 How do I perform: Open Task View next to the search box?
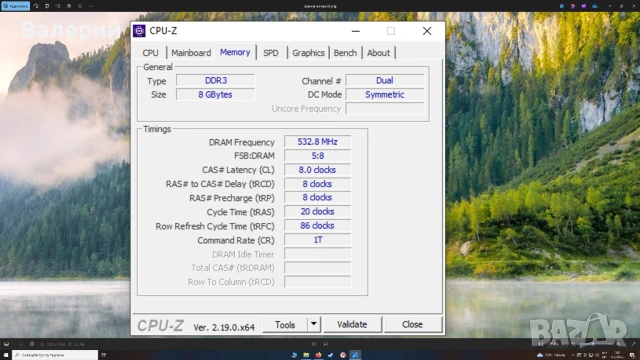click(x=104, y=355)
